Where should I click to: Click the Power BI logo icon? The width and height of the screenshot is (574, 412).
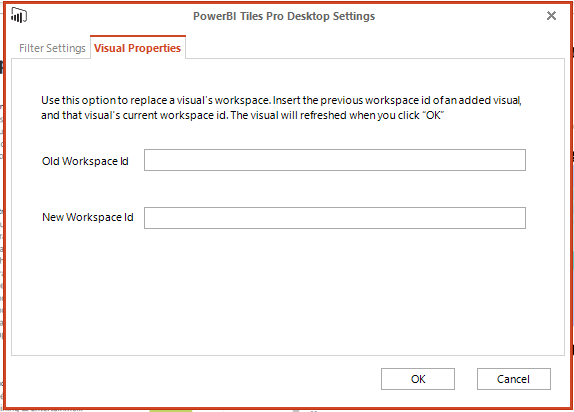[x=19, y=15]
